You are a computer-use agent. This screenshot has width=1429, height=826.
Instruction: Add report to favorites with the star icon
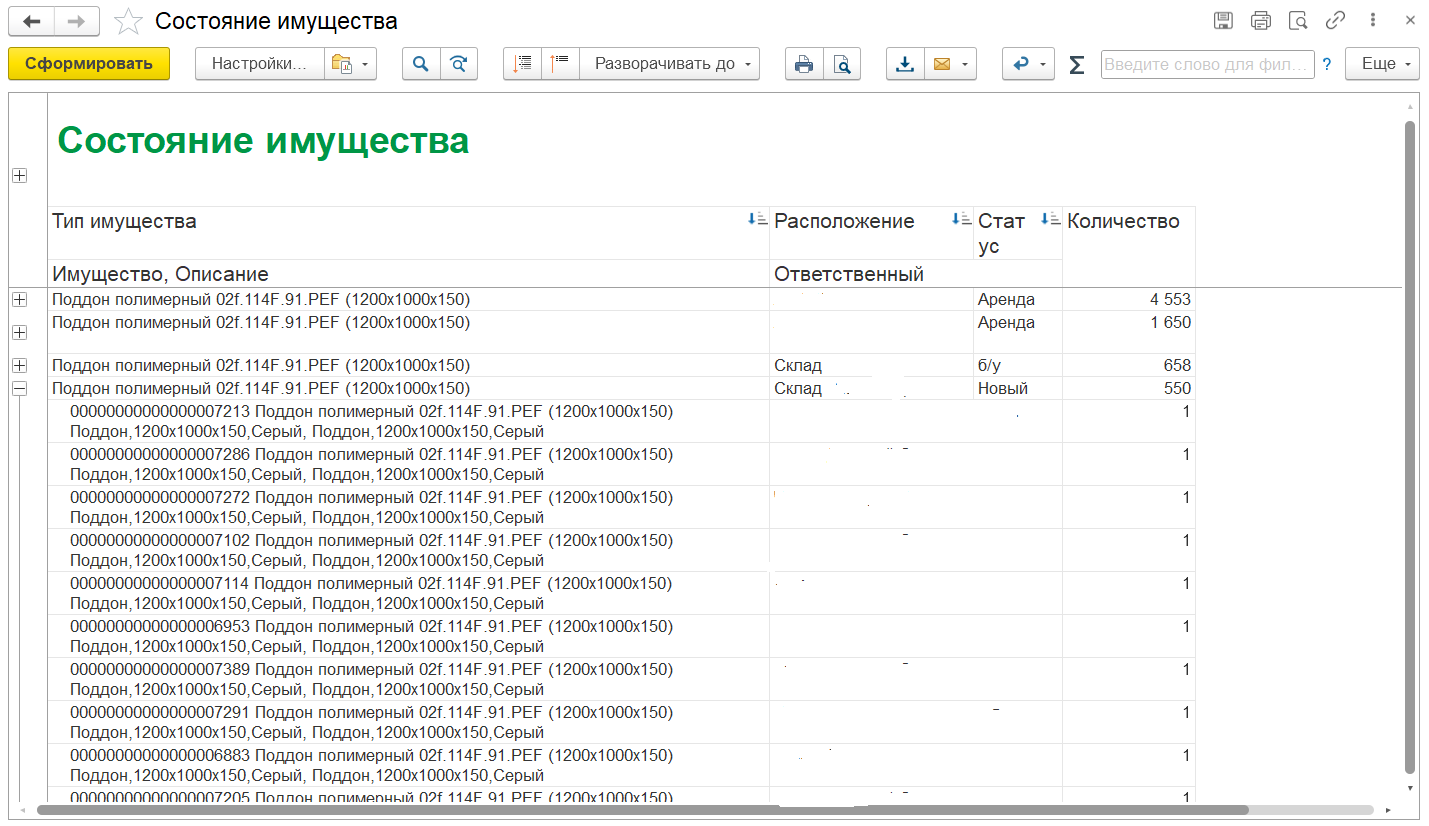128,21
